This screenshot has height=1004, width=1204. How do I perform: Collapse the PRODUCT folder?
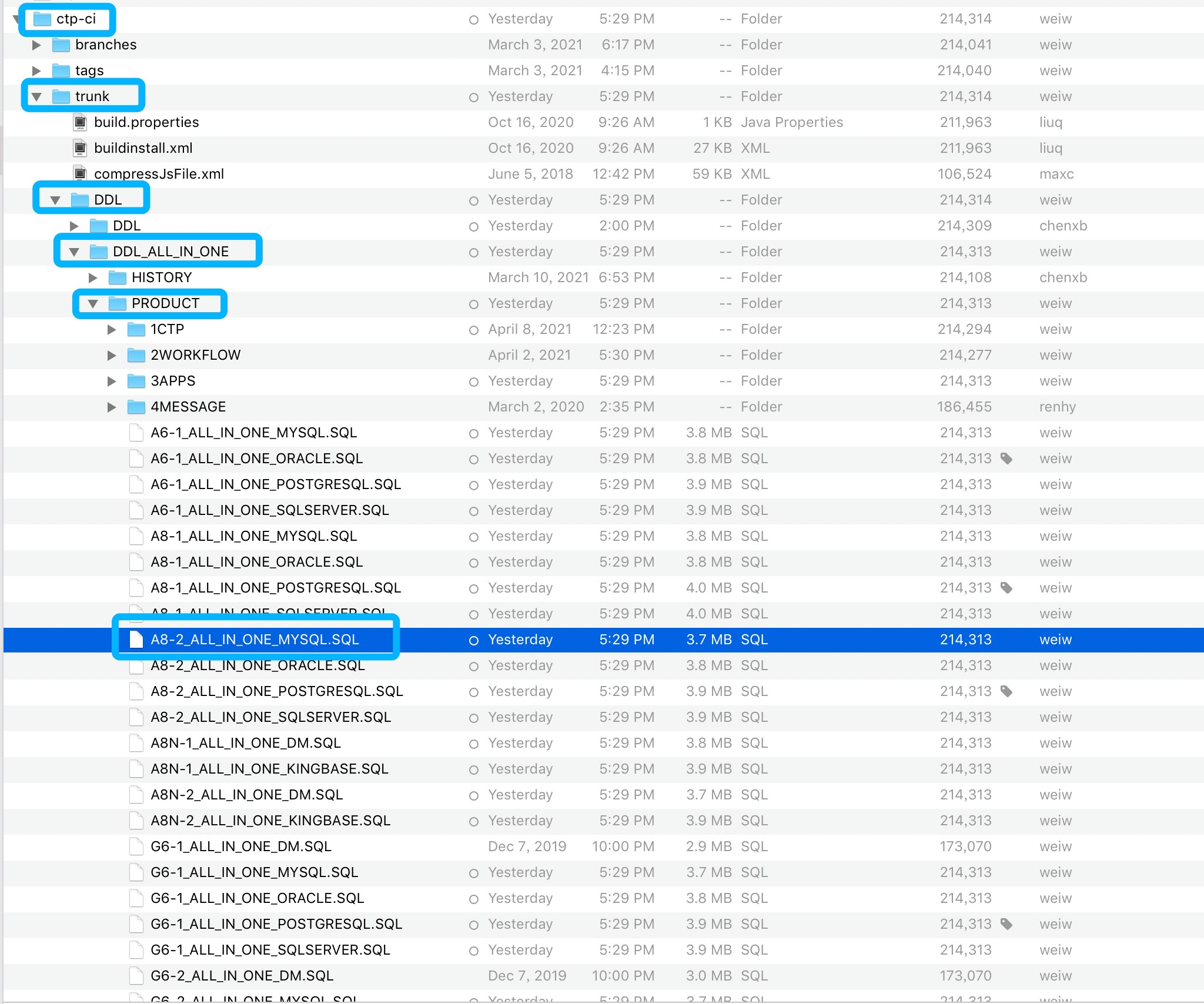point(93,304)
